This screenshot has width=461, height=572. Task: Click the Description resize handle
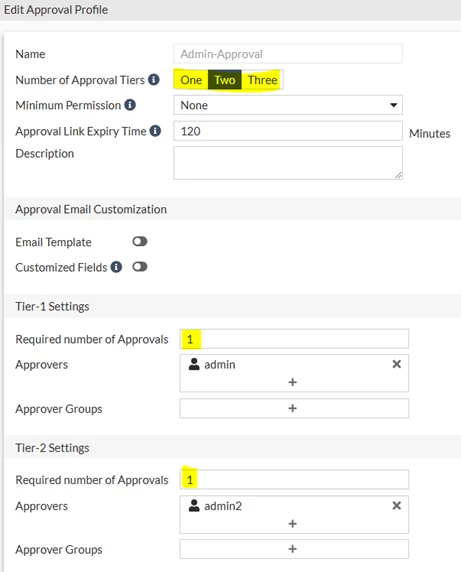(x=398, y=175)
